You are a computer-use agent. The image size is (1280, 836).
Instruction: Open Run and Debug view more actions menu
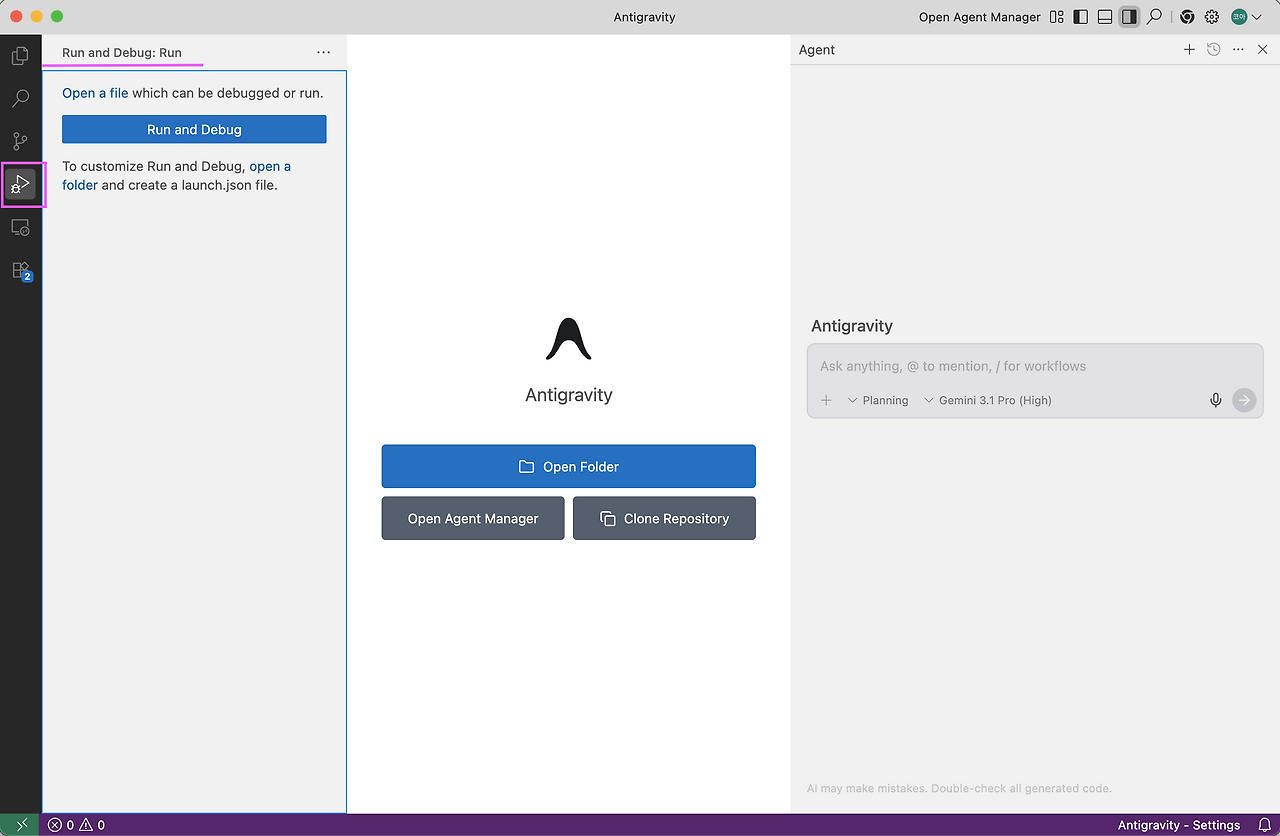323,52
